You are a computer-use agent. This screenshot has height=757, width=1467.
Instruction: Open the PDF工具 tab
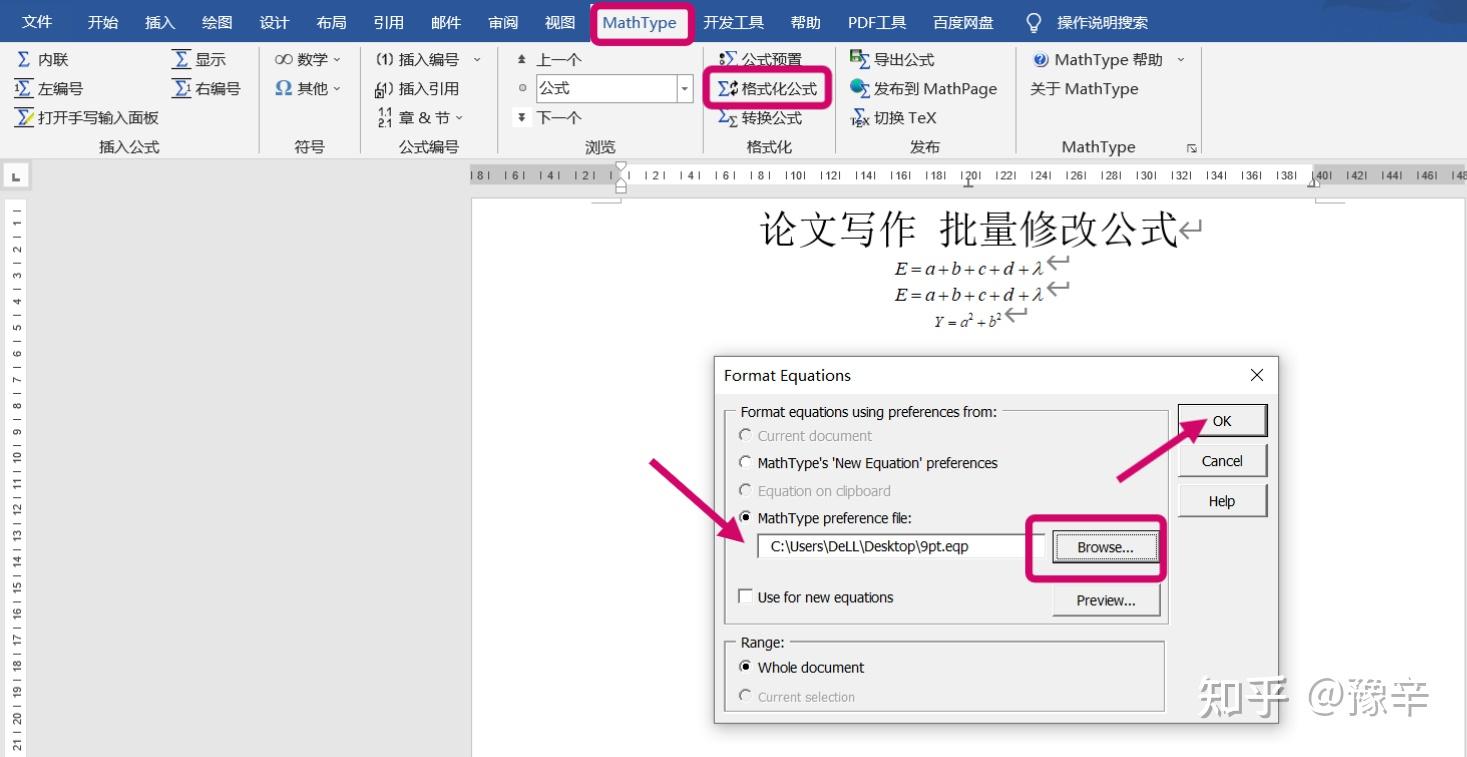click(x=877, y=22)
